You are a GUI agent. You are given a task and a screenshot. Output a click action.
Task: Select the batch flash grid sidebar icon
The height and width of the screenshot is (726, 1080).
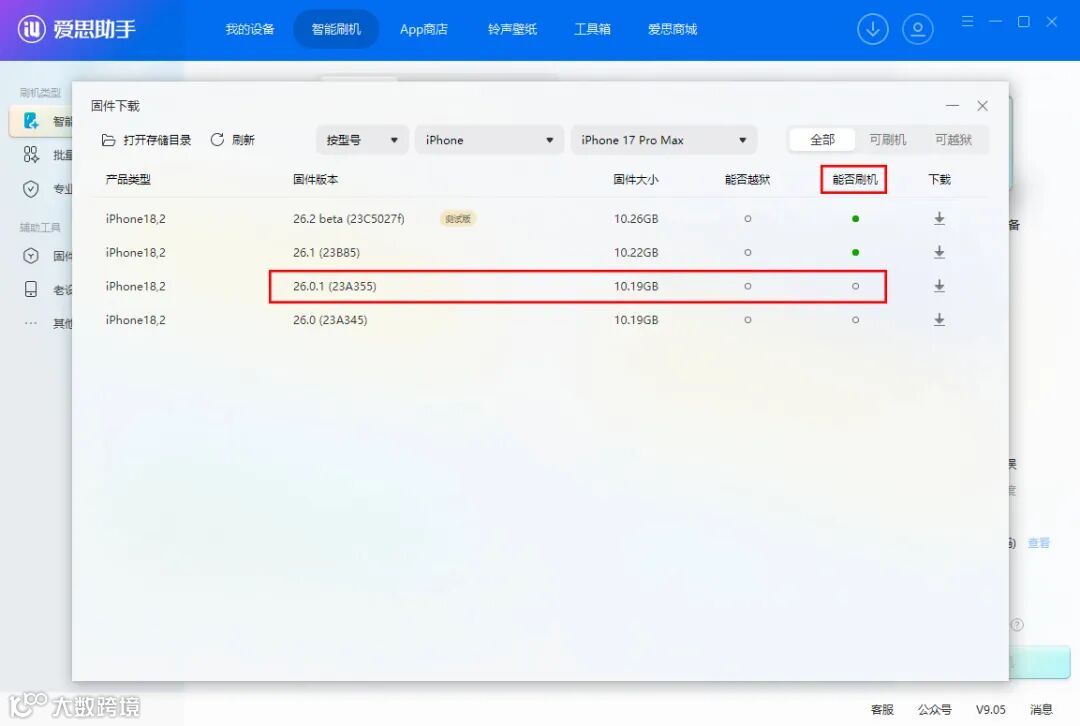coord(31,154)
